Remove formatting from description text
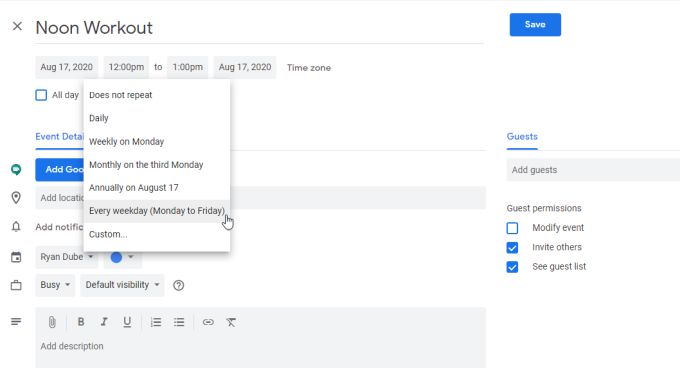680x368 pixels. (x=231, y=322)
